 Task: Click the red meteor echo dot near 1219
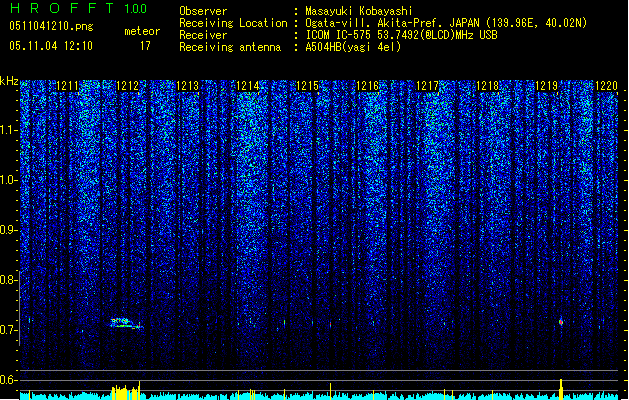click(561, 322)
